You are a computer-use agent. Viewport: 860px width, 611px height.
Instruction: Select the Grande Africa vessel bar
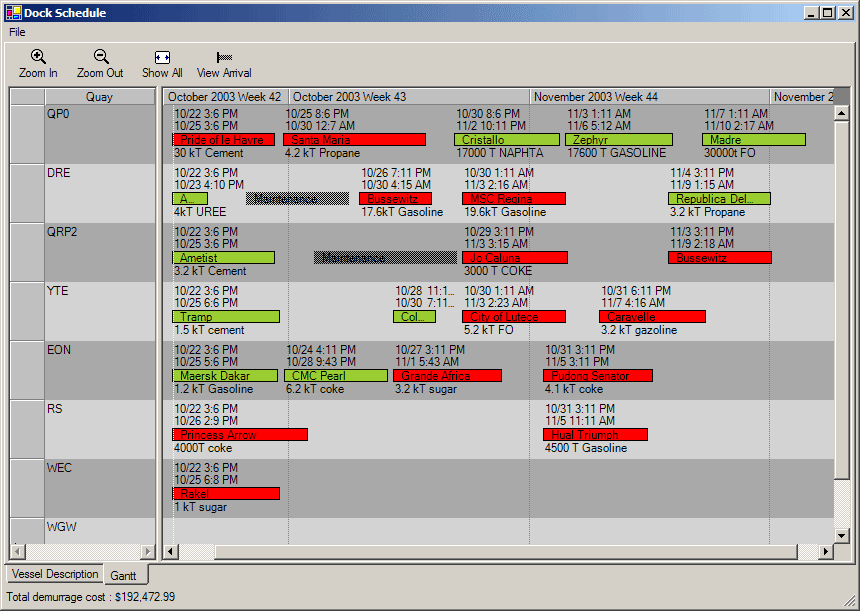(x=448, y=376)
